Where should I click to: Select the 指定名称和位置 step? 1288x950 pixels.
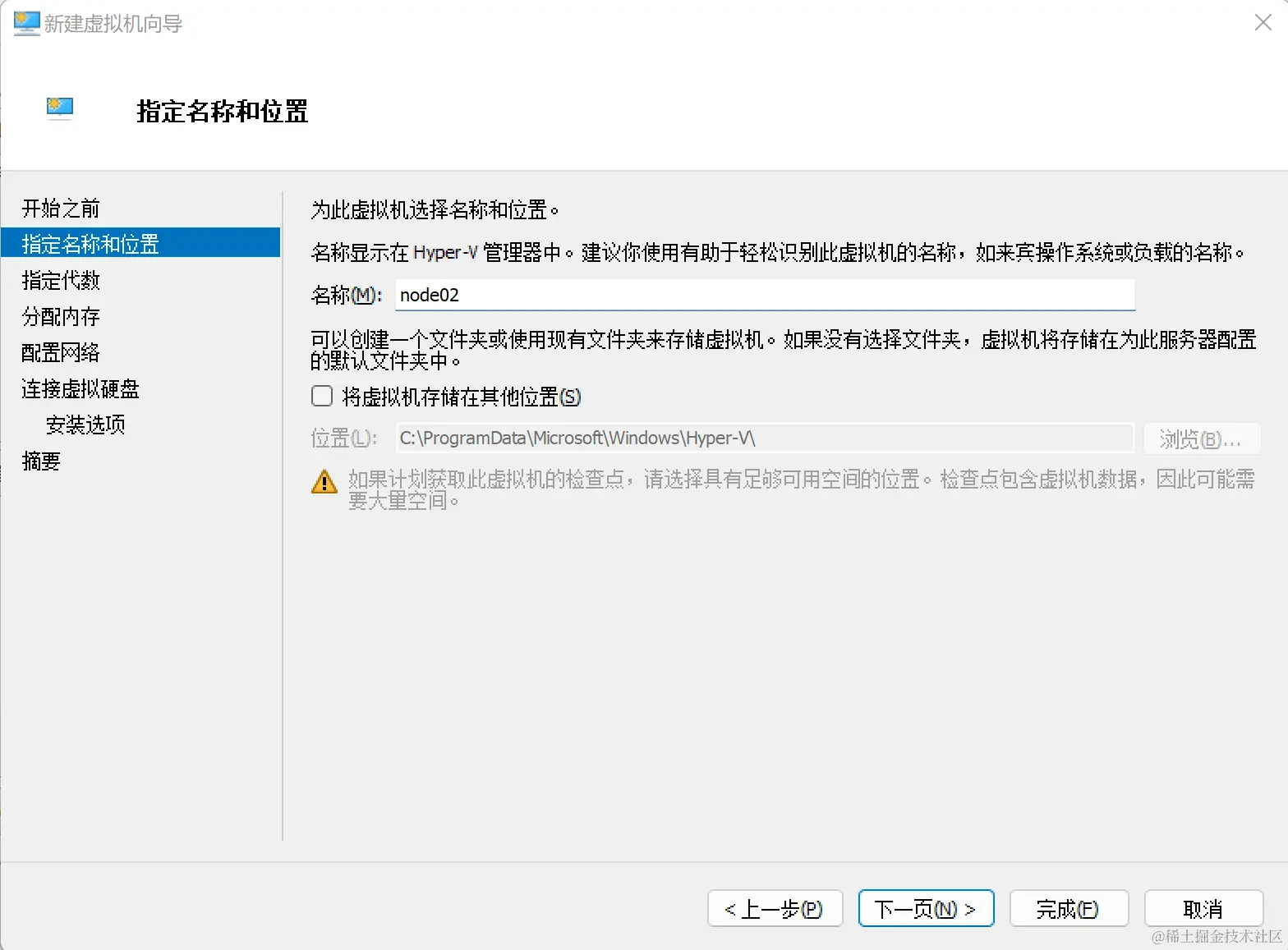coord(140,244)
